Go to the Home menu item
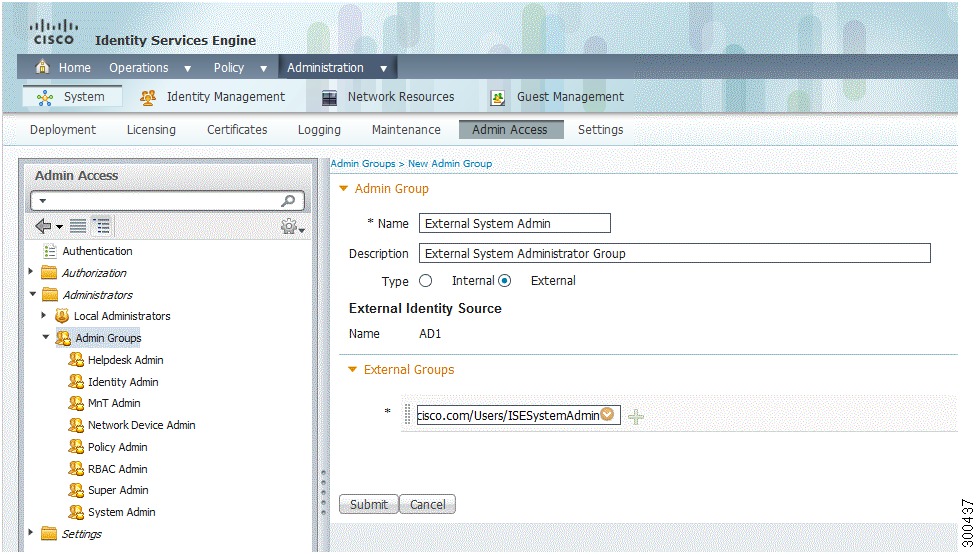This screenshot has width=979, height=554. [74, 67]
